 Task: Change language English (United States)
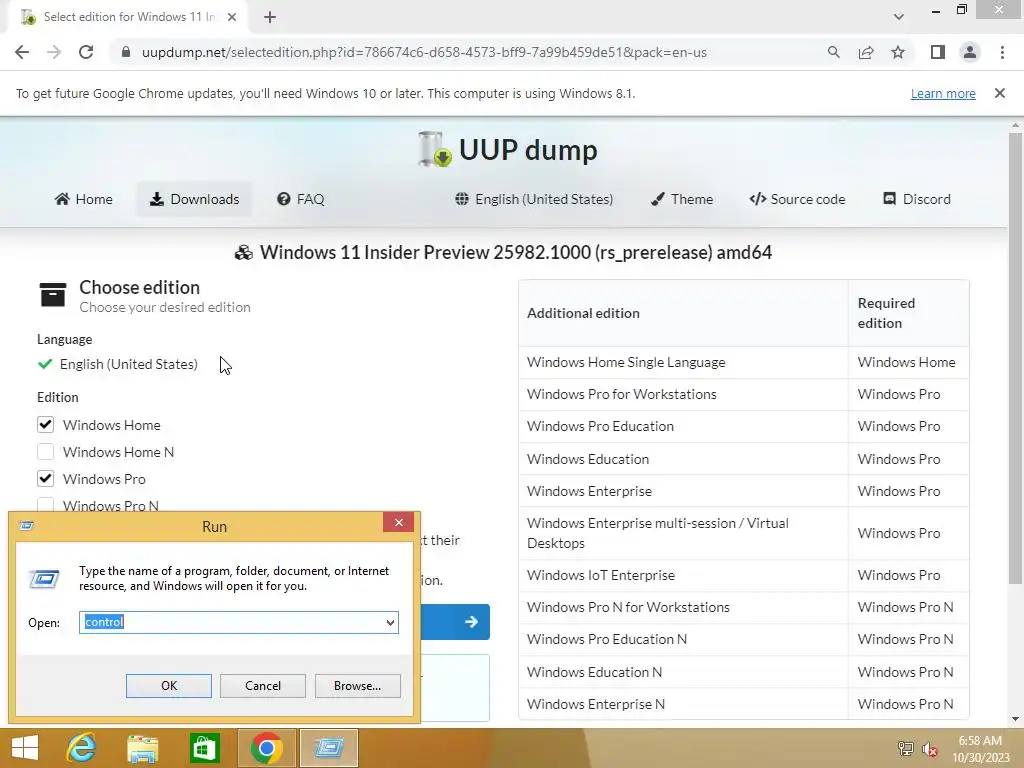tap(534, 199)
